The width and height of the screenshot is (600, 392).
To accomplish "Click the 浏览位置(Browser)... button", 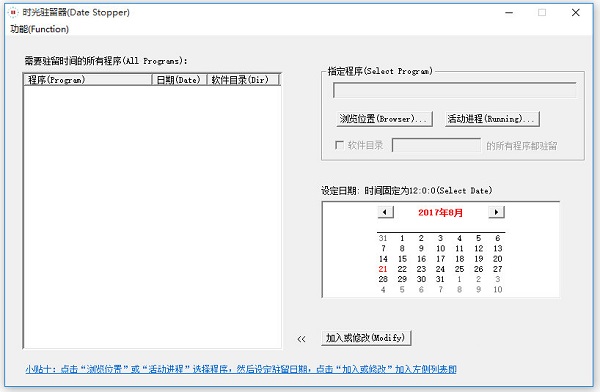I will (384, 119).
